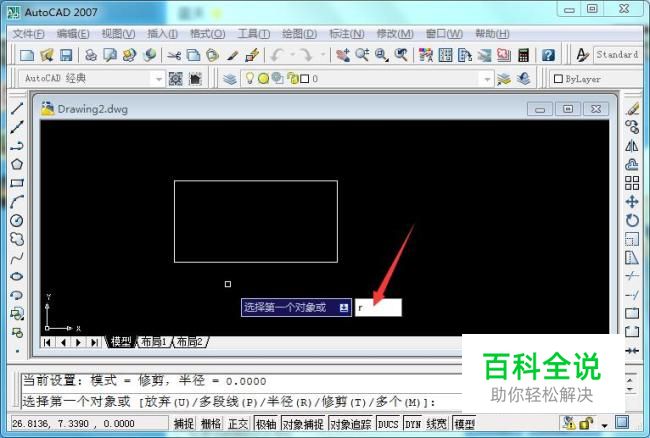Click the Move tool
This screenshot has height=438, width=650.
[x=632, y=202]
